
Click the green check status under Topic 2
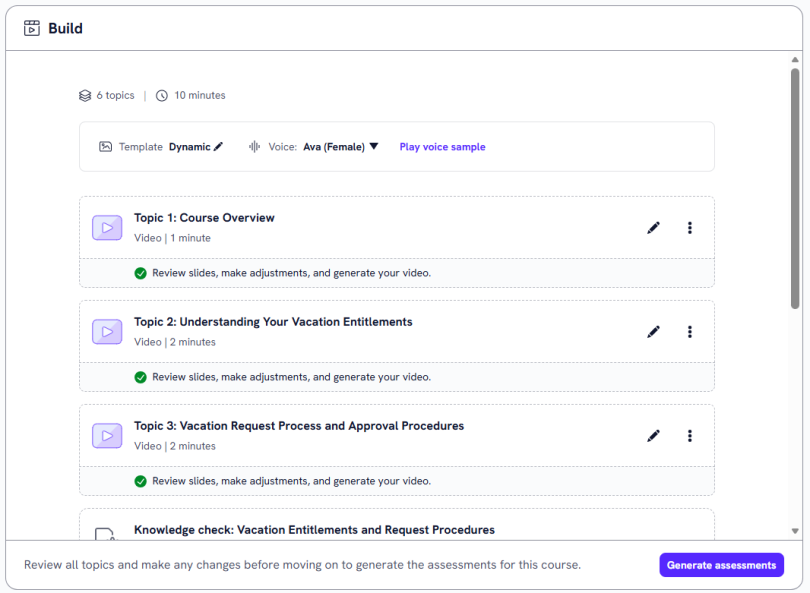pyautogui.click(x=141, y=377)
